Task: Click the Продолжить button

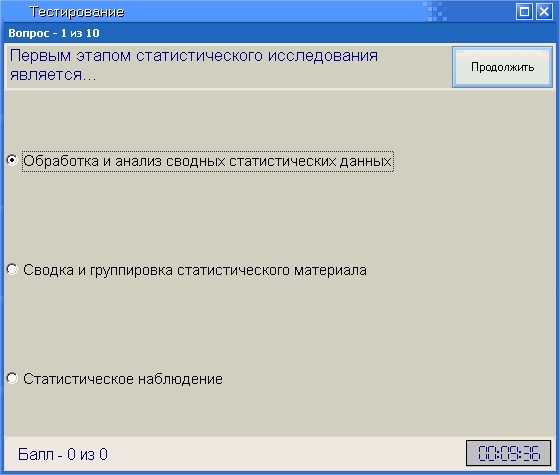Action: (502, 67)
